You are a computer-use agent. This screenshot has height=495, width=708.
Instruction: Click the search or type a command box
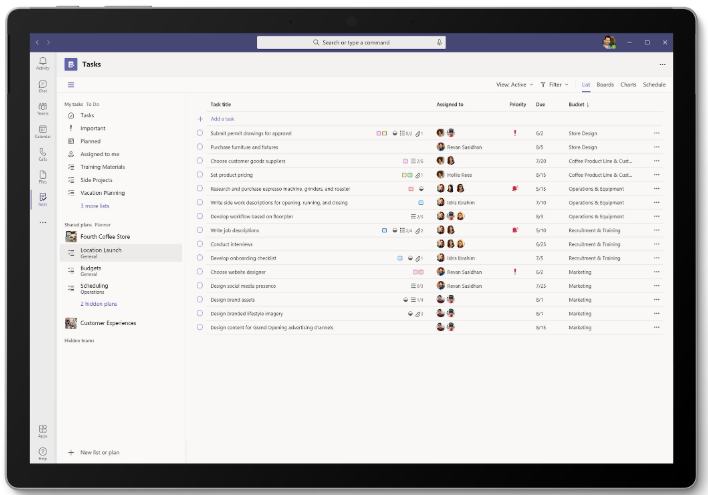(x=350, y=43)
